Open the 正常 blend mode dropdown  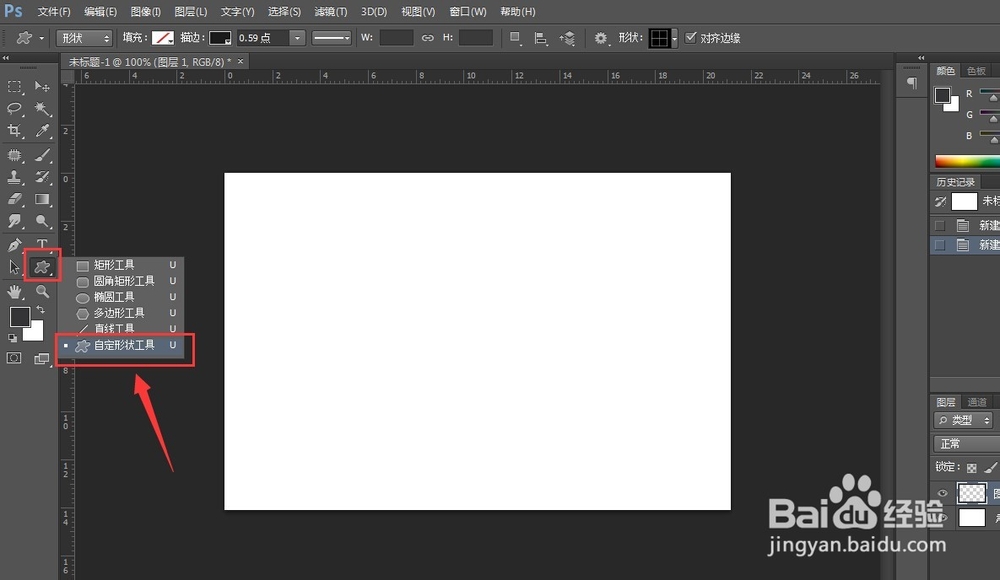tap(966, 444)
